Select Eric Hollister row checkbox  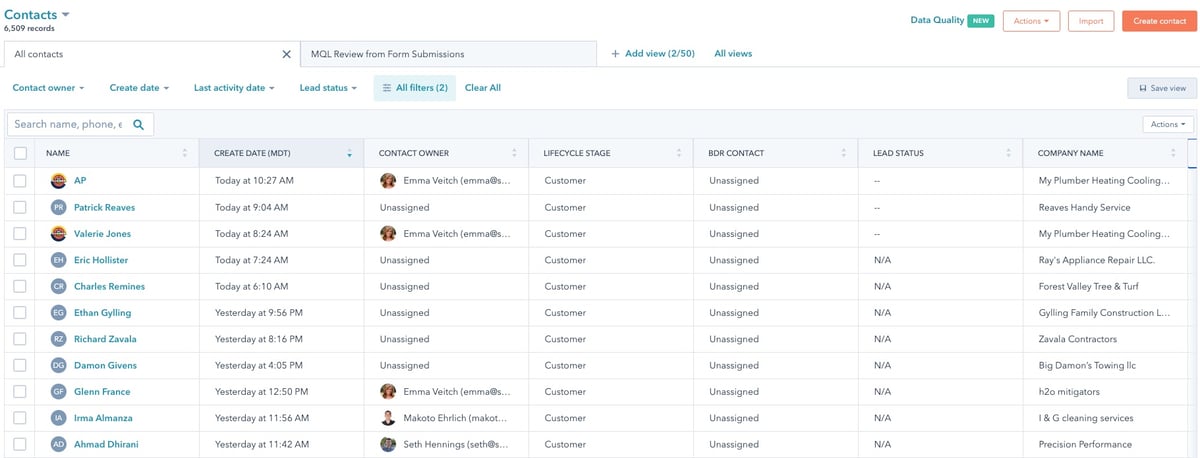pos(20,260)
